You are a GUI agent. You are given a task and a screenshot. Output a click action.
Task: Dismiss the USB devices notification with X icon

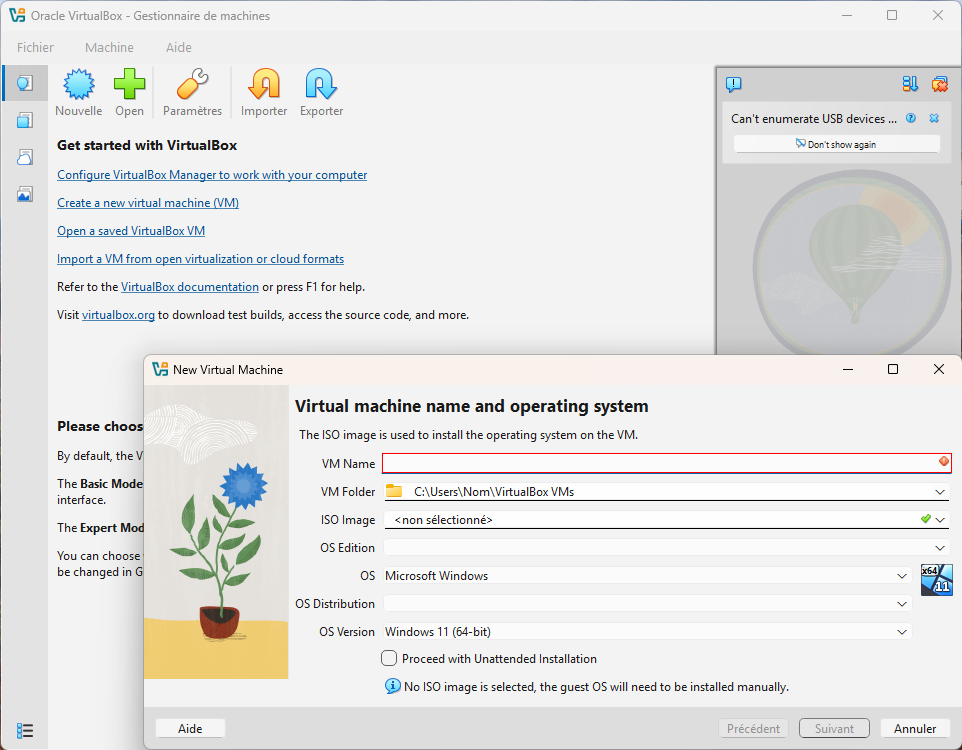[934, 118]
